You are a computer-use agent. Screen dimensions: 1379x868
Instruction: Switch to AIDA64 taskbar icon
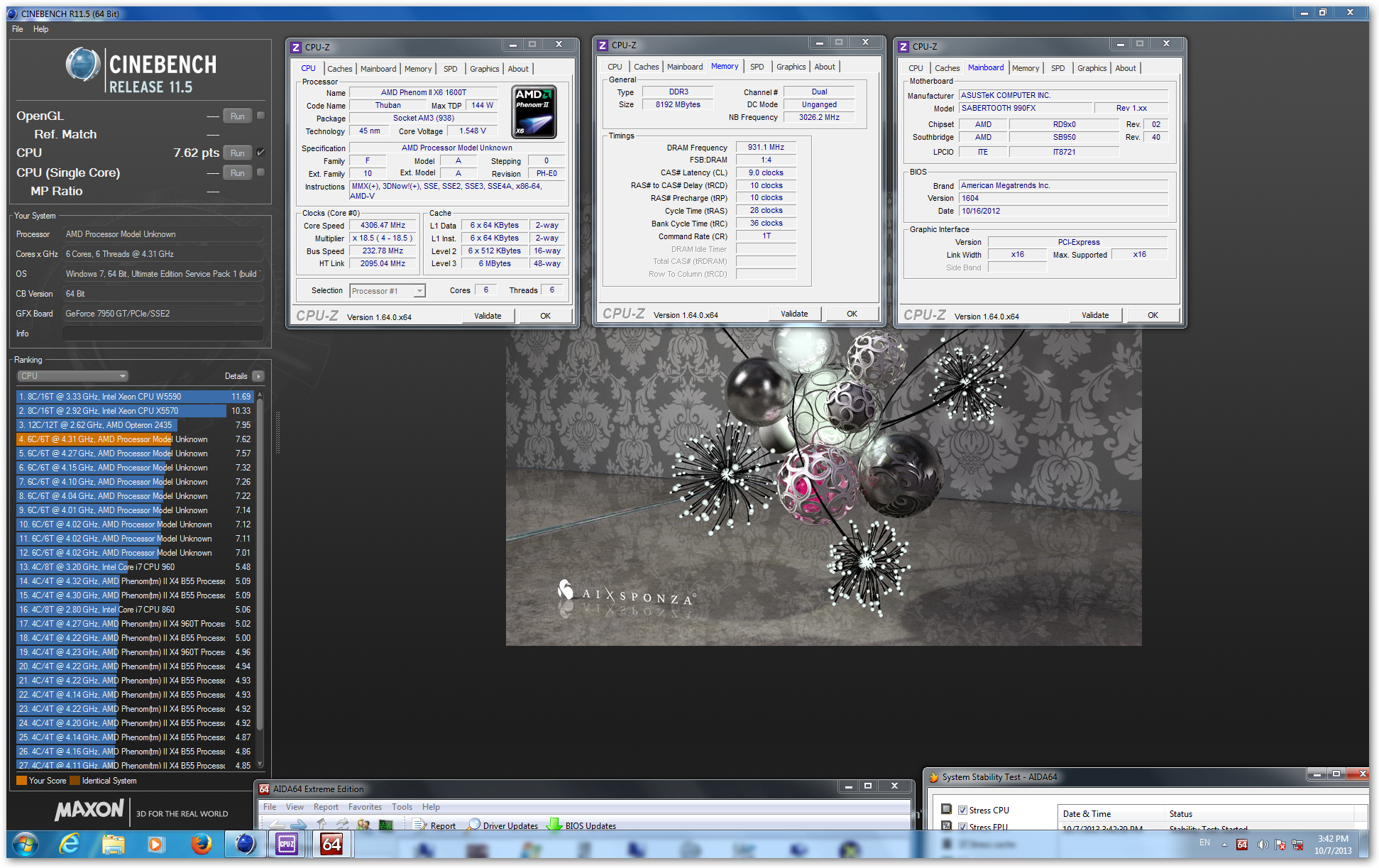pos(331,845)
